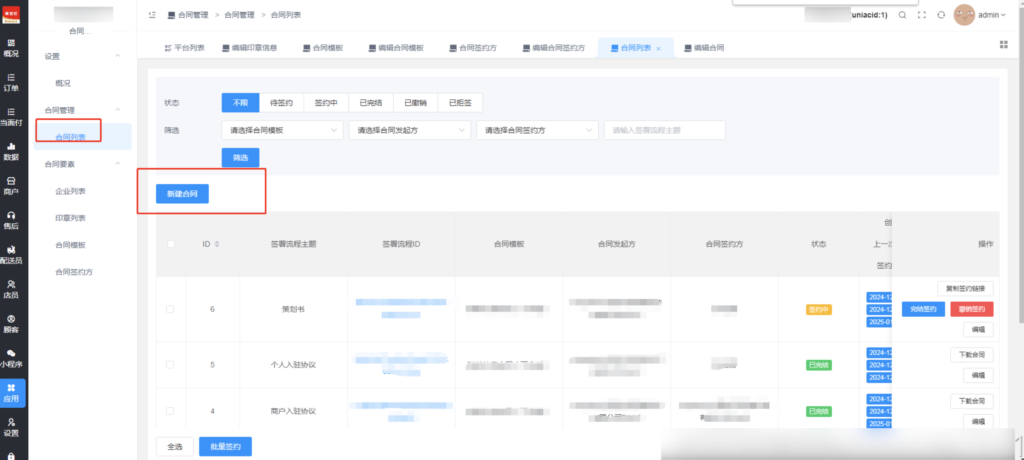Click 下载合同 for 商户入驻协议 row

click(x=972, y=401)
